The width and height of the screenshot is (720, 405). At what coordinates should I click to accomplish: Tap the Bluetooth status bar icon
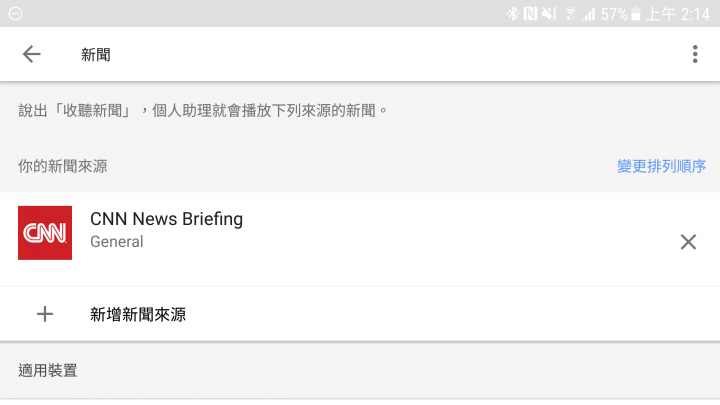tap(512, 14)
